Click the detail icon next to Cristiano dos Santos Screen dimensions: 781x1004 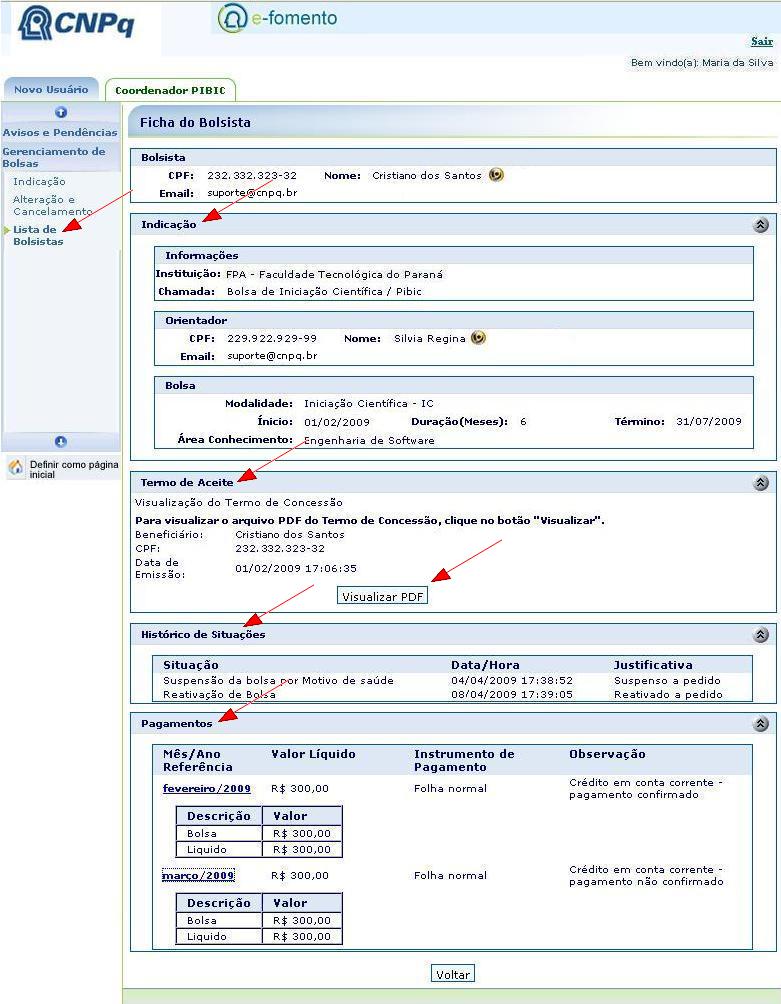pyautogui.click(x=496, y=175)
